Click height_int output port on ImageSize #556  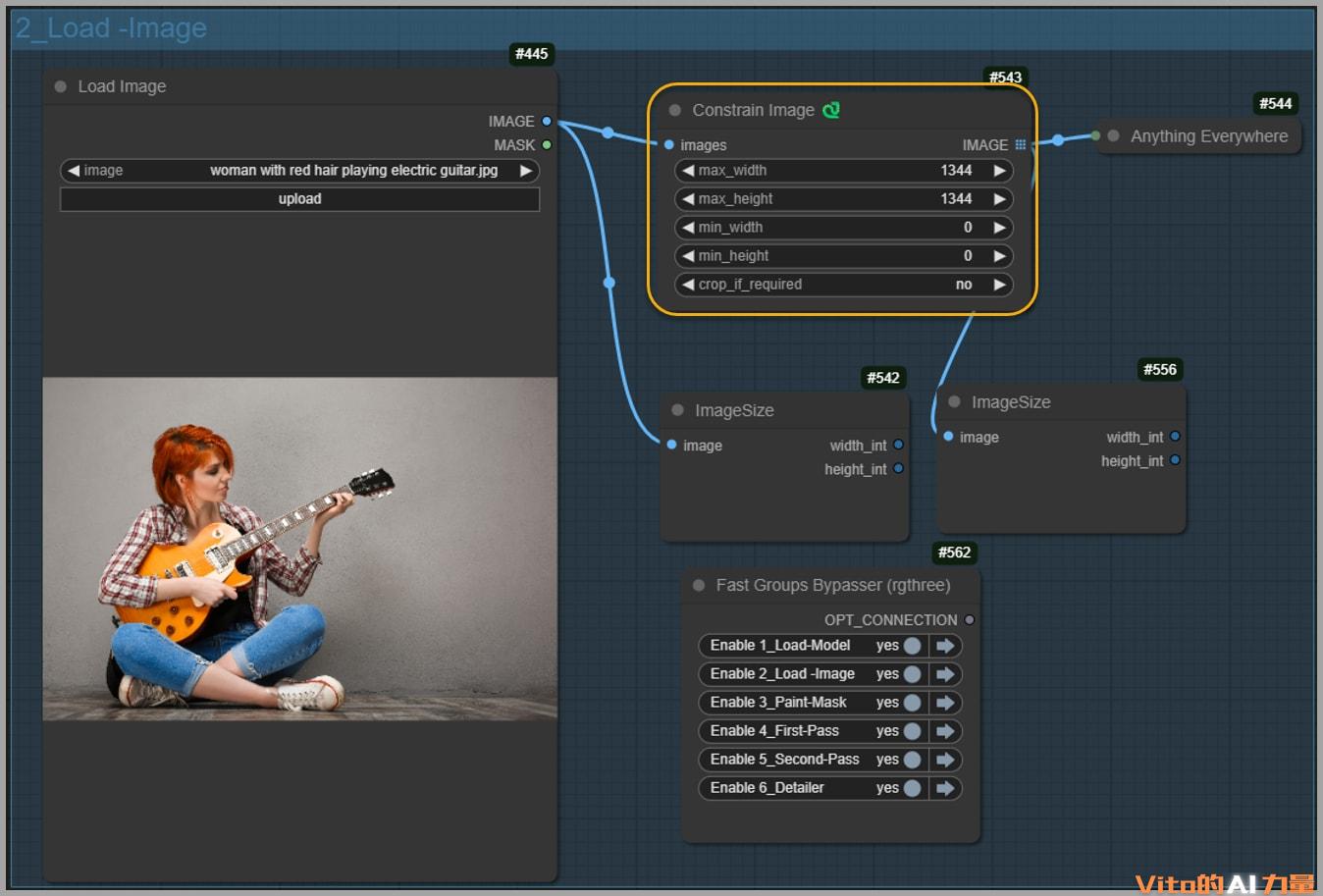[1175, 460]
